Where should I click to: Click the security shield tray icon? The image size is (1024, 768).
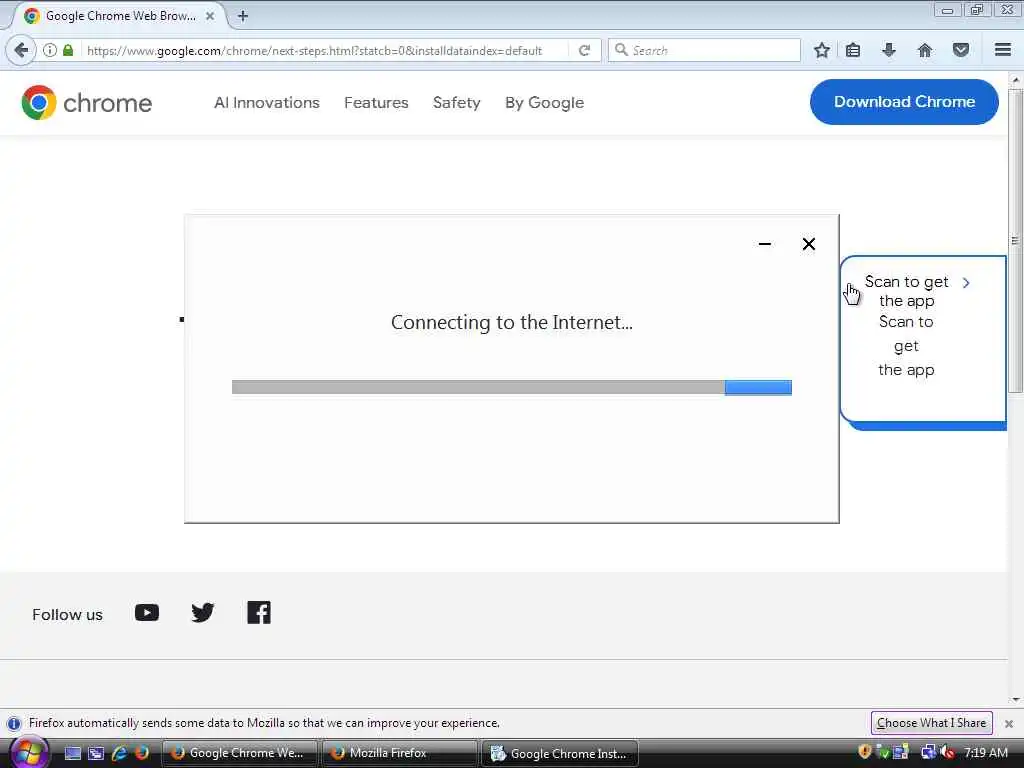(865, 752)
